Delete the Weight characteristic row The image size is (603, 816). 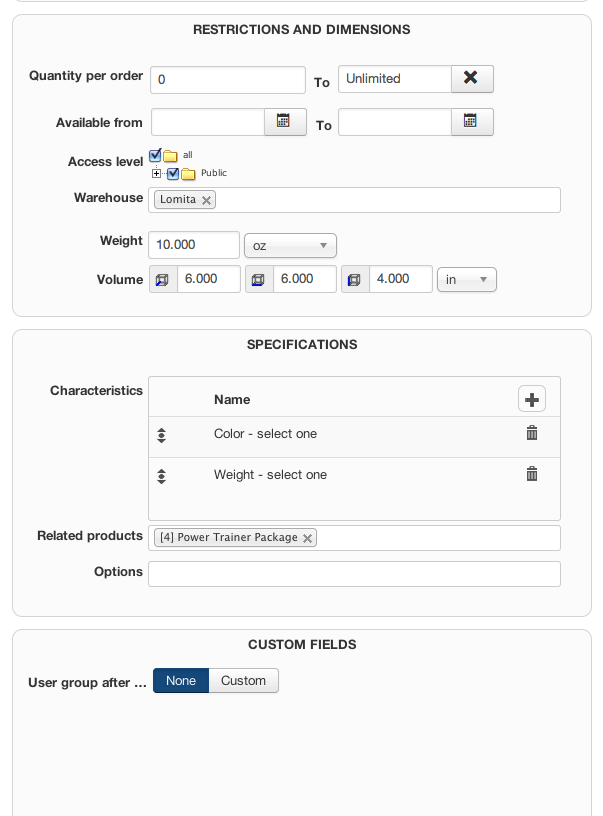point(532,474)
